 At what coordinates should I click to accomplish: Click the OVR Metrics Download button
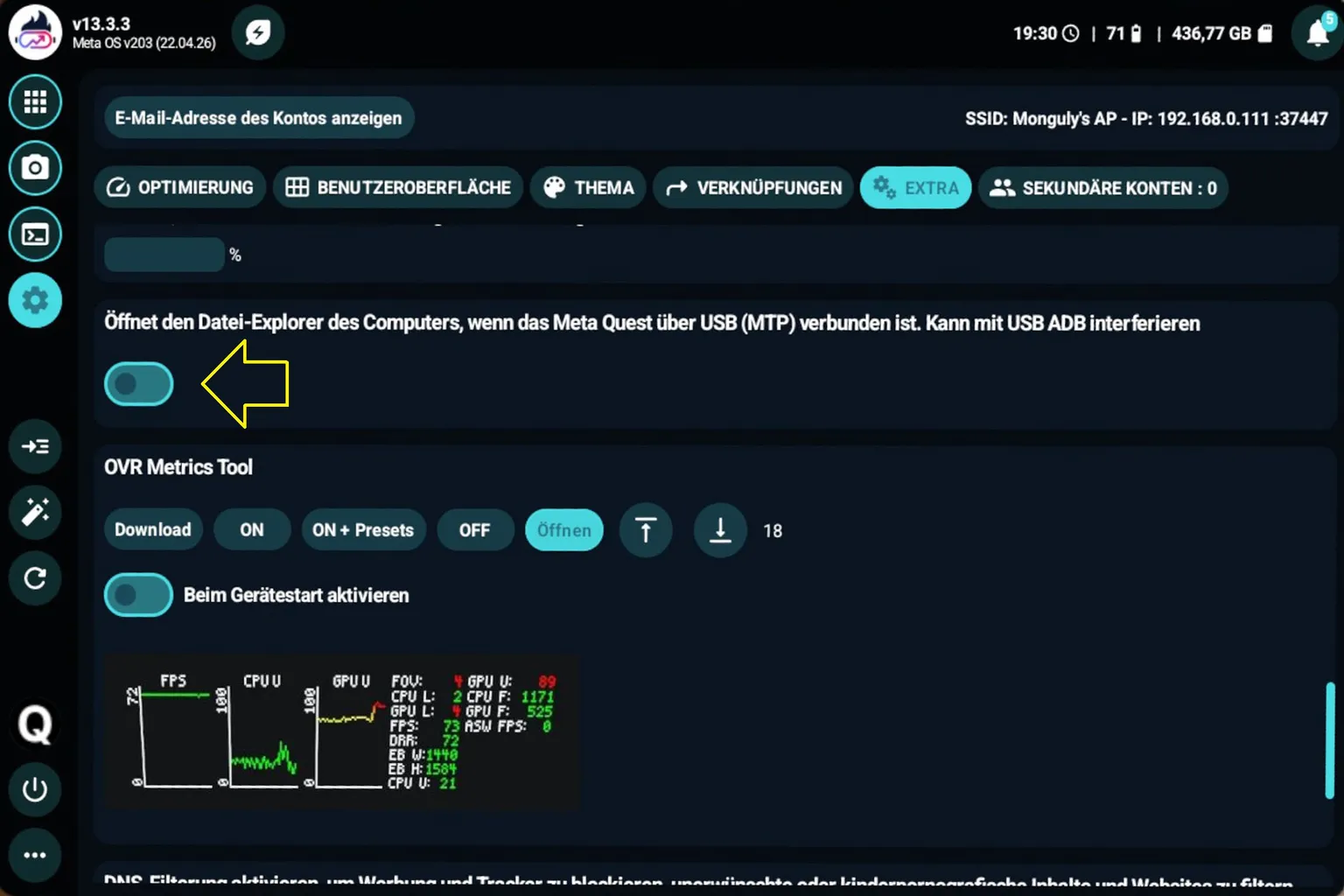153,530
